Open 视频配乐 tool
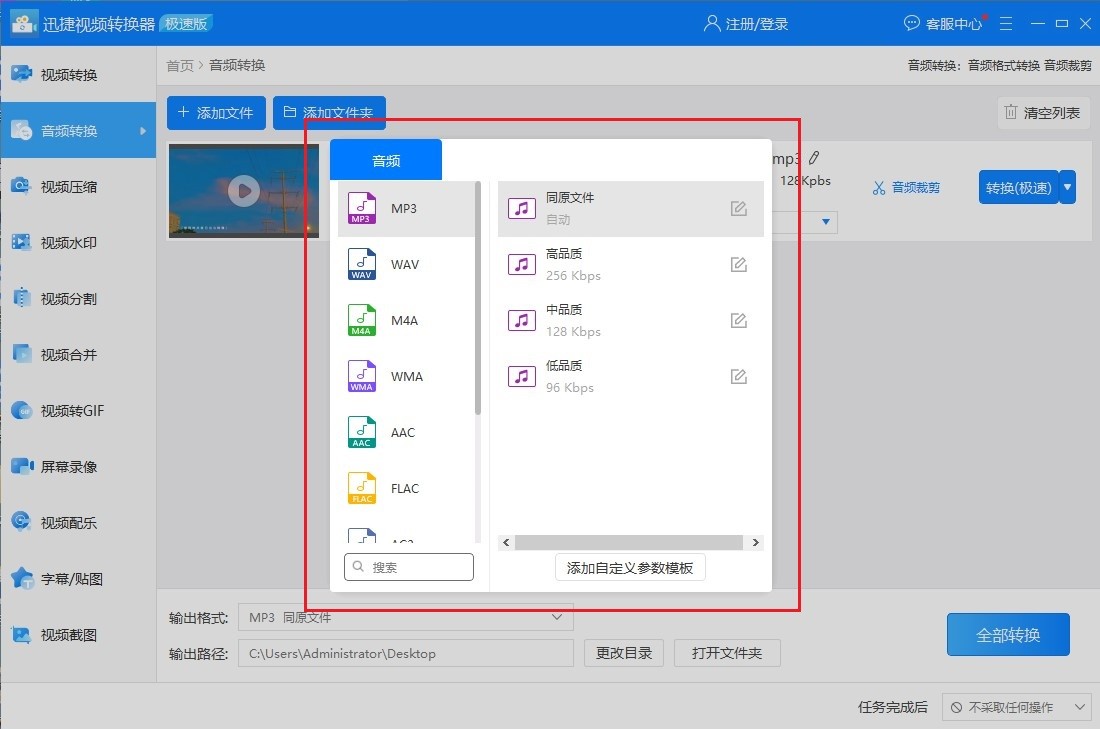Image resolution: width=1100 pixels, height=729 pixels. 77,523
